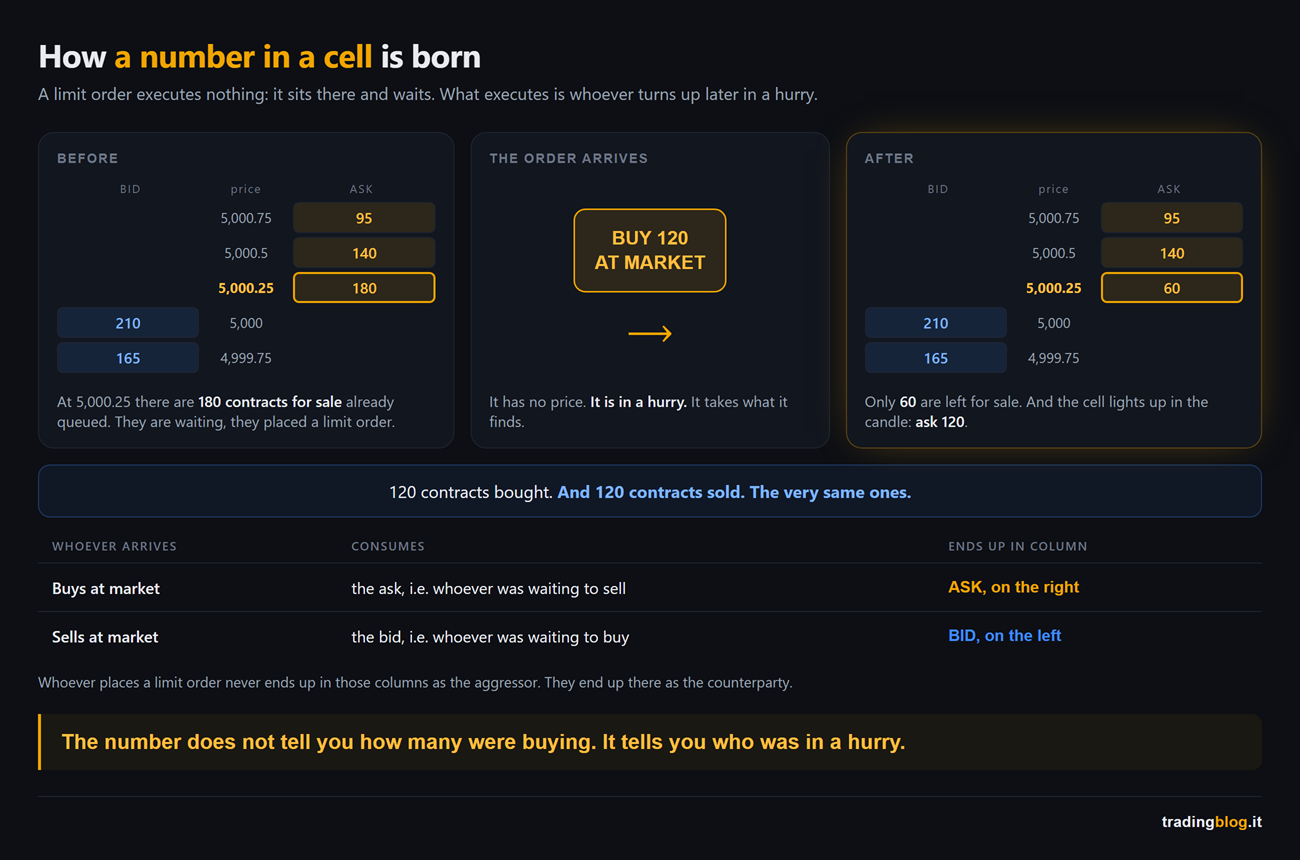Select the 'Buys at market' row label

coord(106,588)
